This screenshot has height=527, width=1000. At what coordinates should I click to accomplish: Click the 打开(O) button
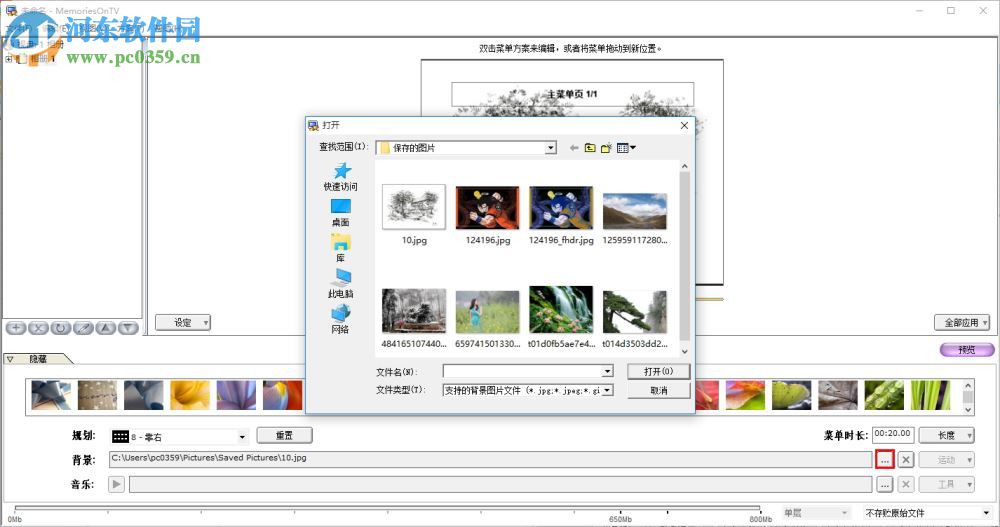[659, 371]
